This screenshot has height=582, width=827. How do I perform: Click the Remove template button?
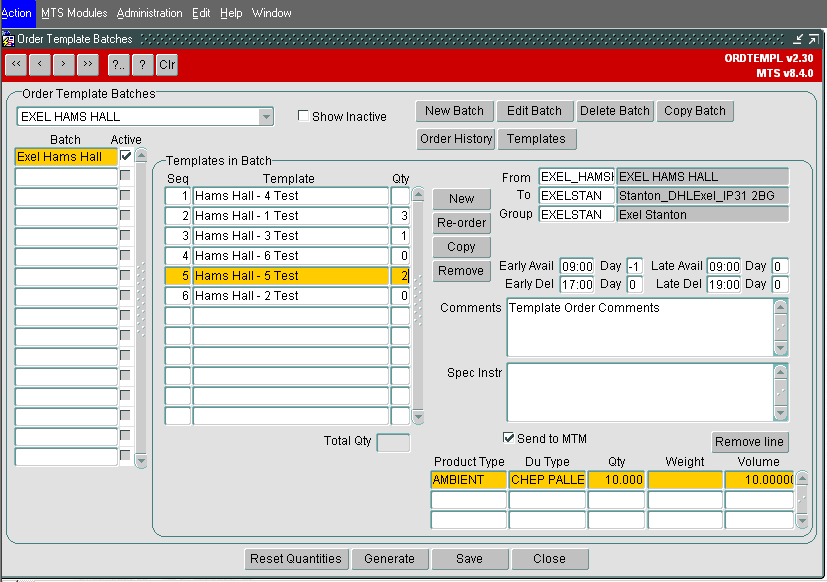tap(461, 271)
